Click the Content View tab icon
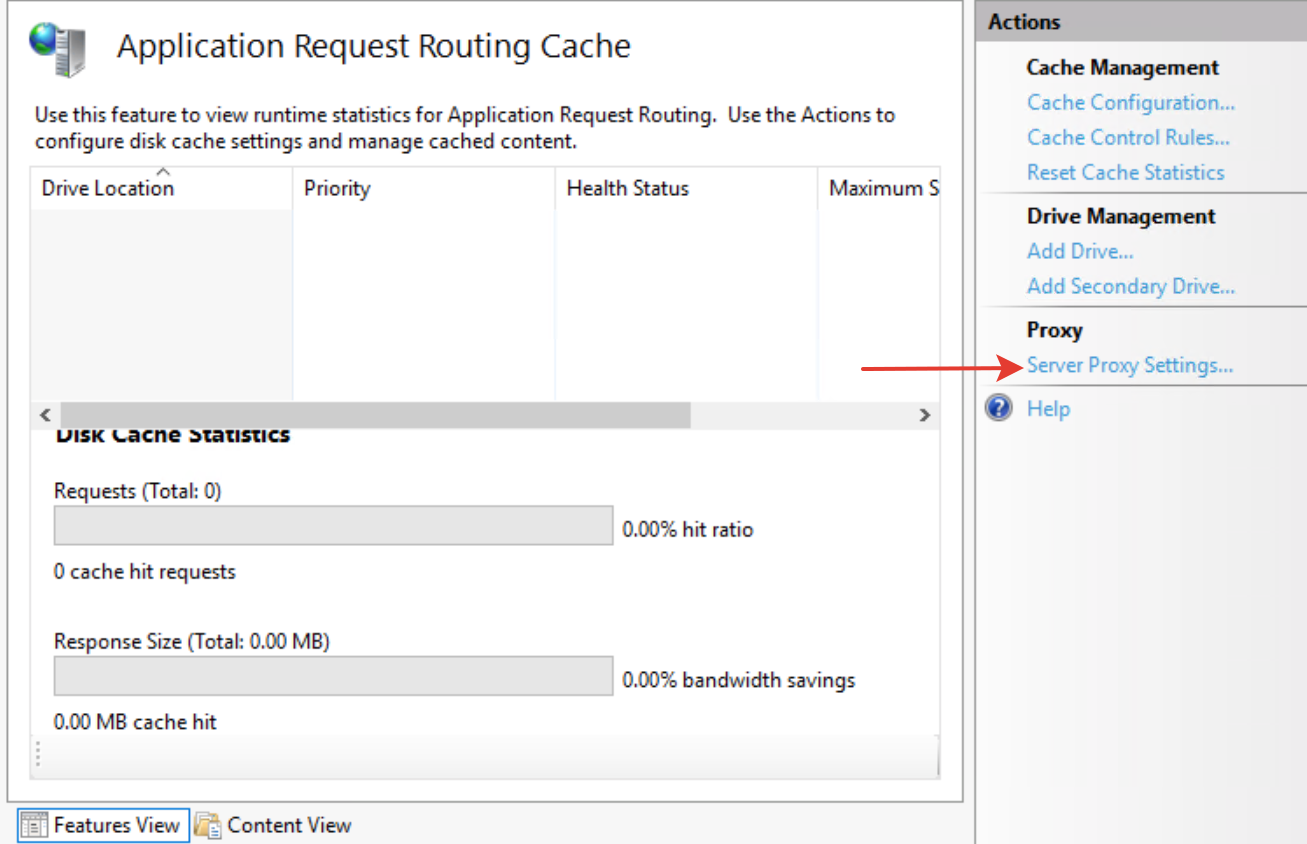This screenshot has height=844, width=1307. point(208,825)
